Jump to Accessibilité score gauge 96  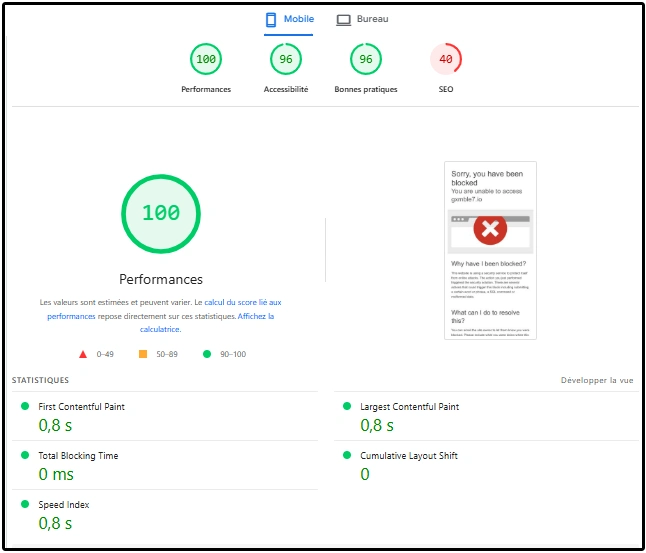[286, 60]
